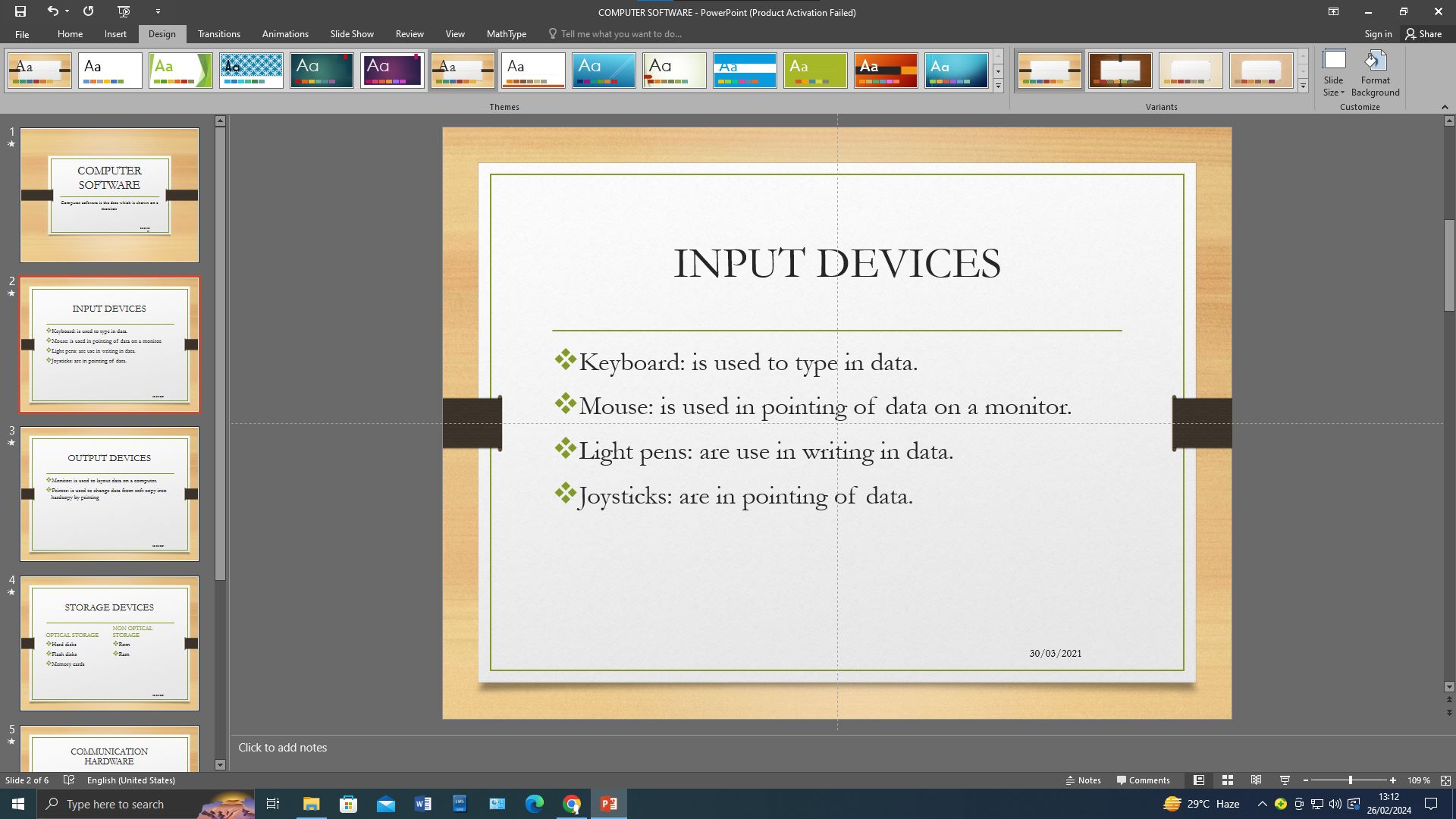Open the MathType tab
Viewport: 1456px width, 819px height.
[x=506, y=34]
